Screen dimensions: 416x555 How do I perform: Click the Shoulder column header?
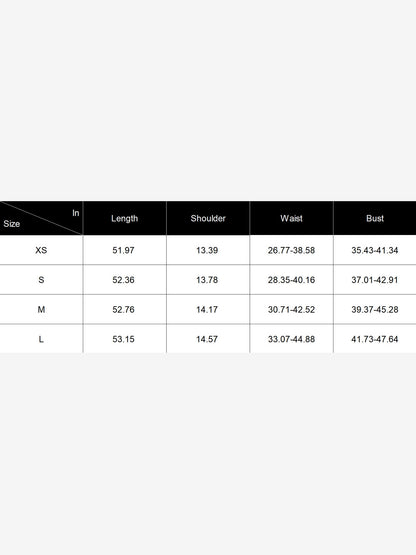point(208,218)
